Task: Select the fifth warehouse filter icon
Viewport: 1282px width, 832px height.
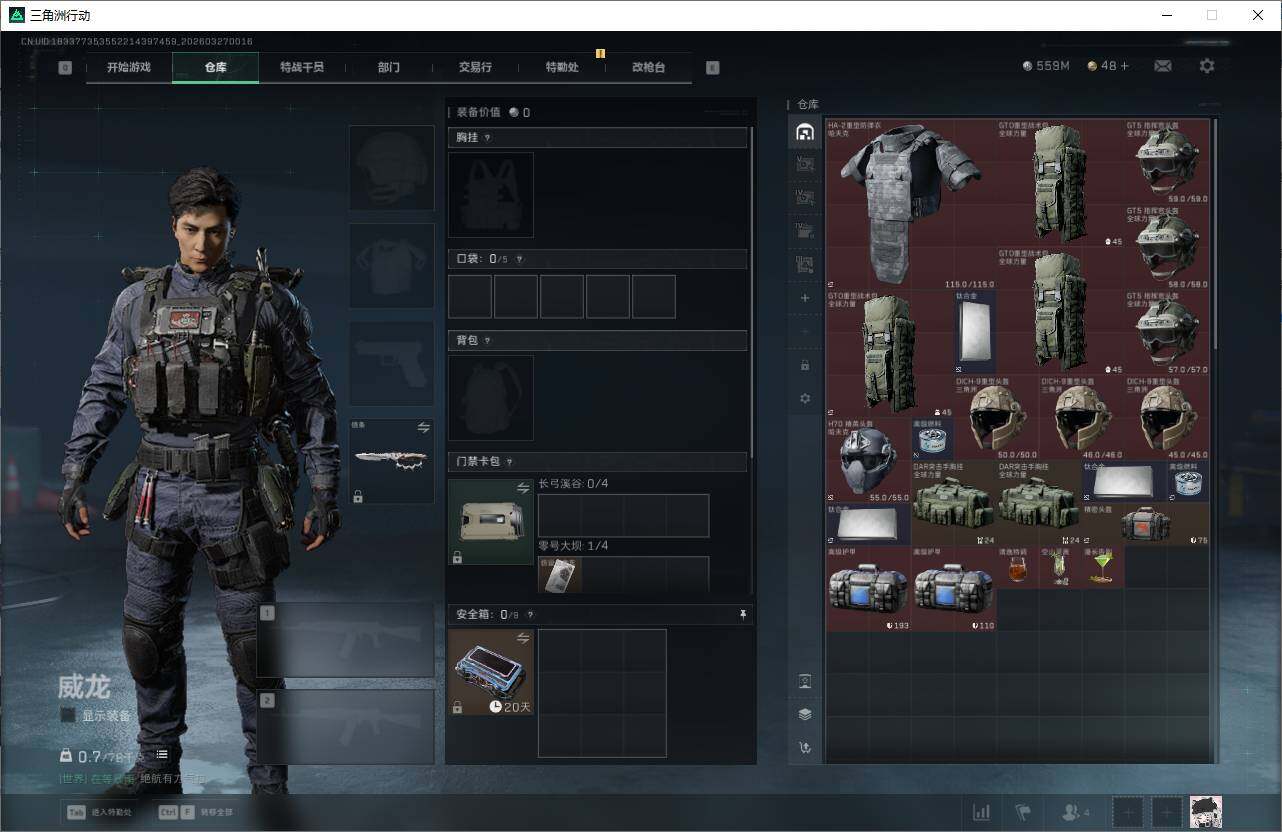Action: pos(805,264)
